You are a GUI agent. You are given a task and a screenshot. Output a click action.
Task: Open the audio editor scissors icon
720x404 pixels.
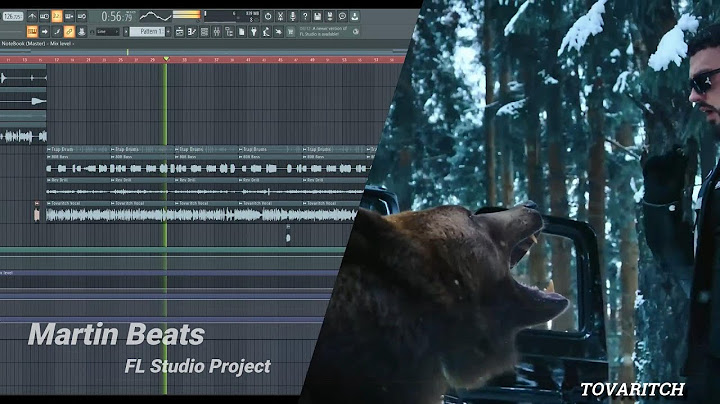click(x=281, y=17)
